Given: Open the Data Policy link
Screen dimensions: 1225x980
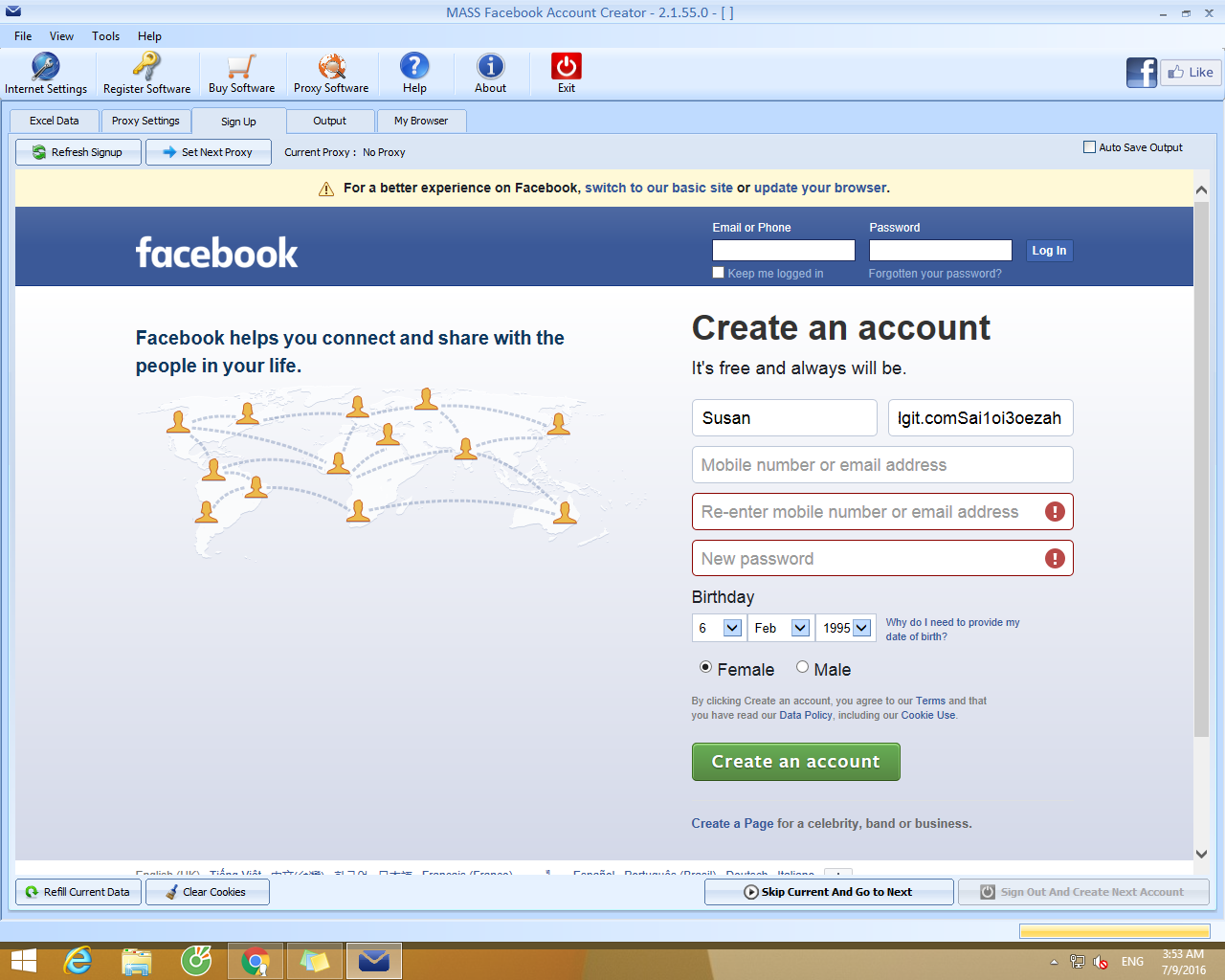Looking at the screenshot, I should point(806,715).
